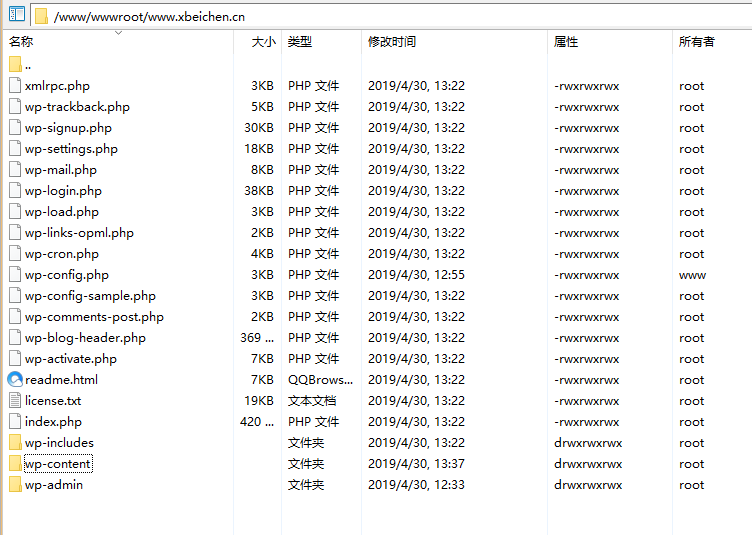
Task: Toggle the side panel icon beside path bar
Action: click(x=17, y=14)
